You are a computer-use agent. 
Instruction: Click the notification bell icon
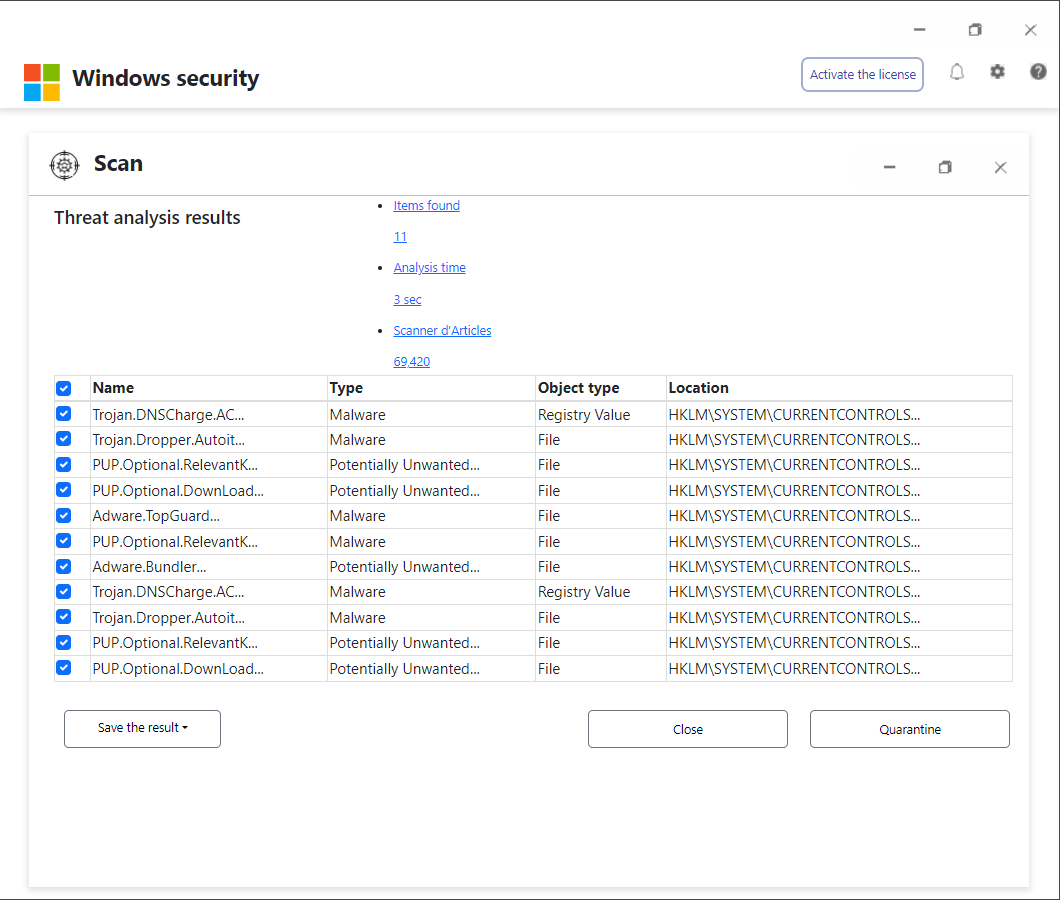coord(957,72)
